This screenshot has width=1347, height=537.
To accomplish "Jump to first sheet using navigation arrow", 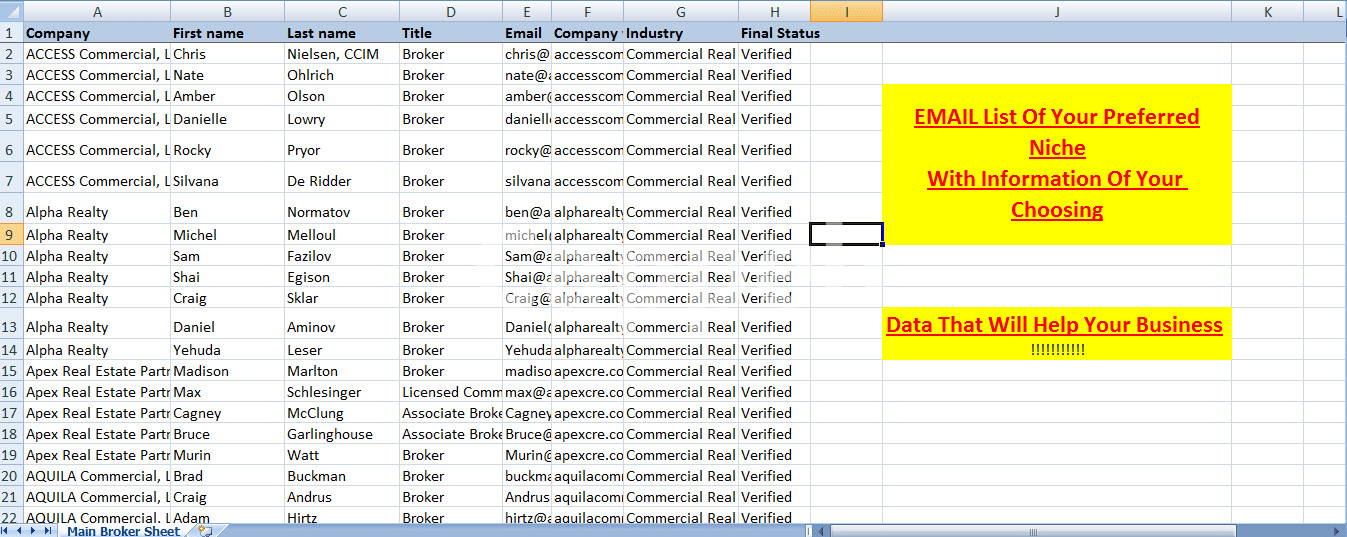I will pos(7,531).
